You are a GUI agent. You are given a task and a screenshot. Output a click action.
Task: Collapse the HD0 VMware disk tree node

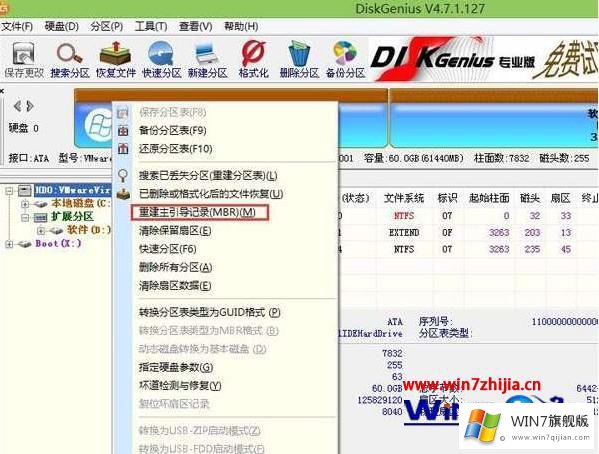pos(9,190)
